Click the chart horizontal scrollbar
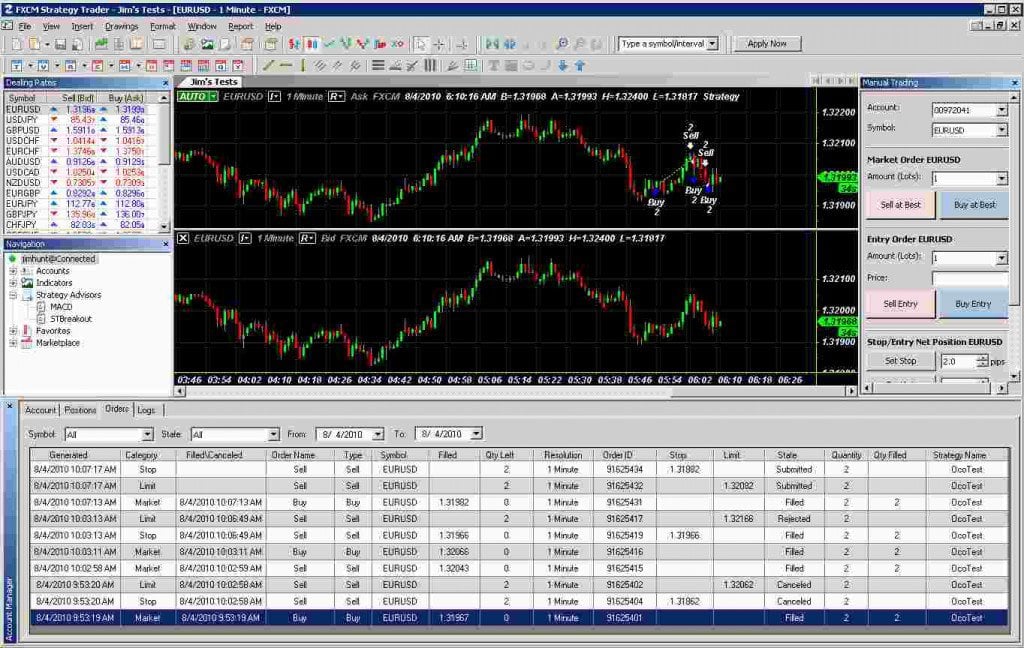Image resolution: width=1024 pixels, height=648 pixels. pos(516,391)
